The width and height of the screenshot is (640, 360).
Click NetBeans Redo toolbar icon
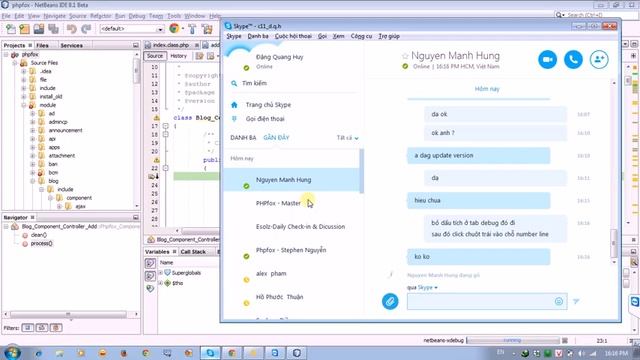pyautogui.click(x=86, y=29)
